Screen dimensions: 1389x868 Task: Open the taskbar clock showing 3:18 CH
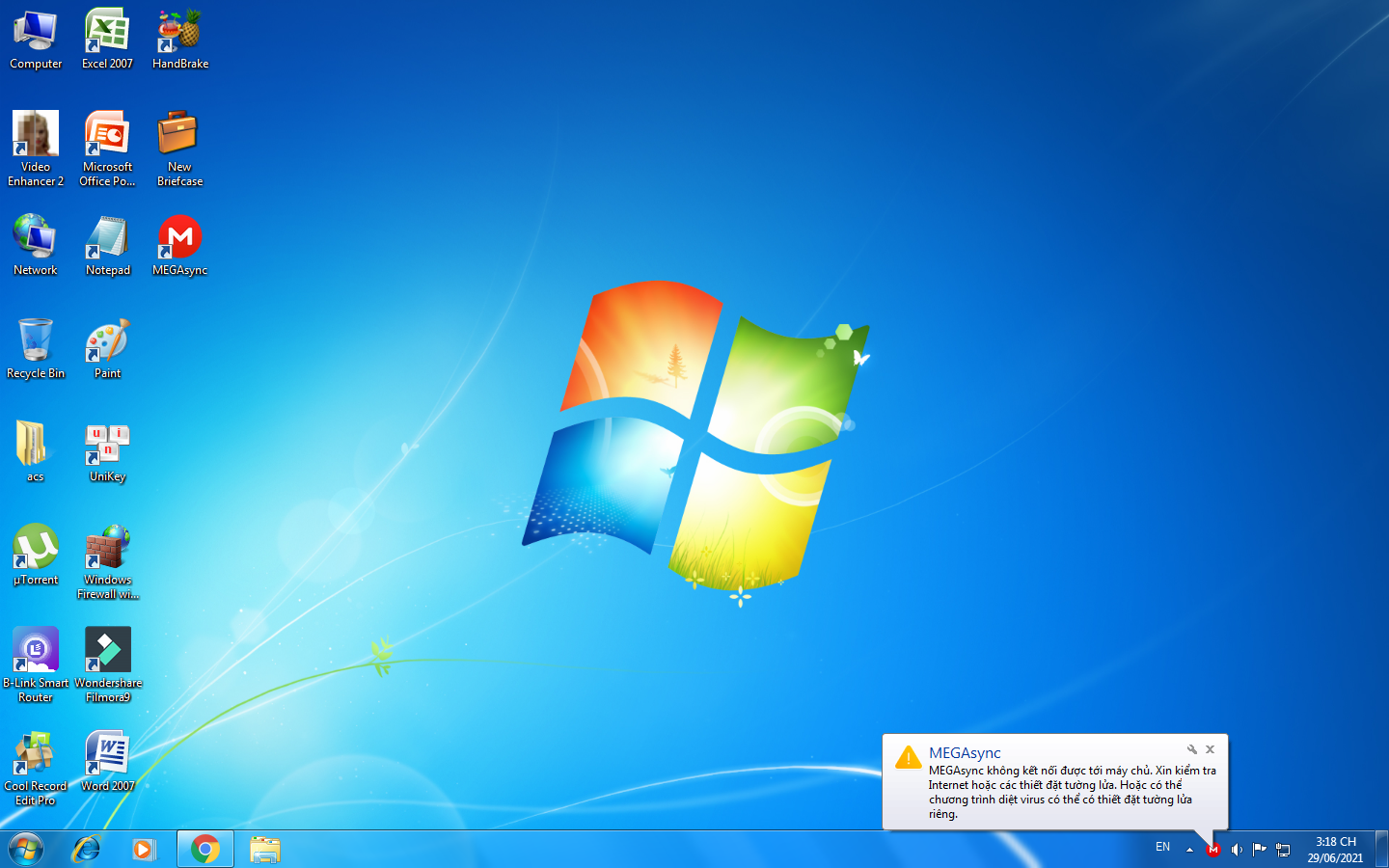coord(1336,850)
